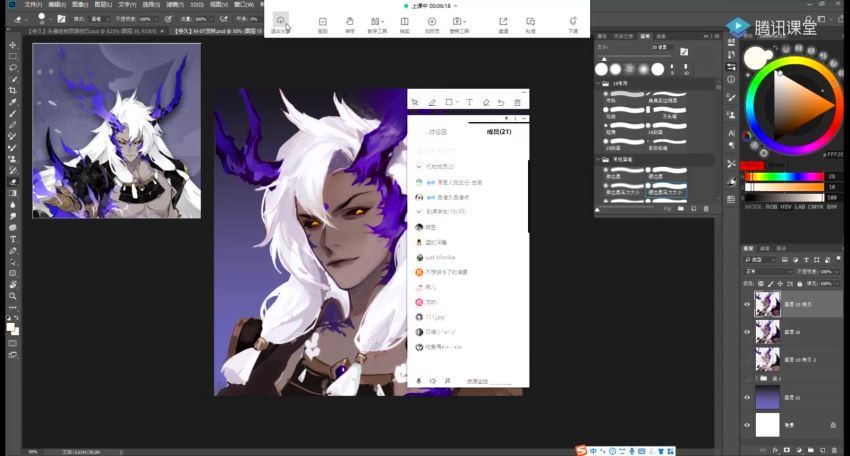Screen dimensions: 850x456
Task: Toggle microphone icon in members panel
Action: (418, 381)
